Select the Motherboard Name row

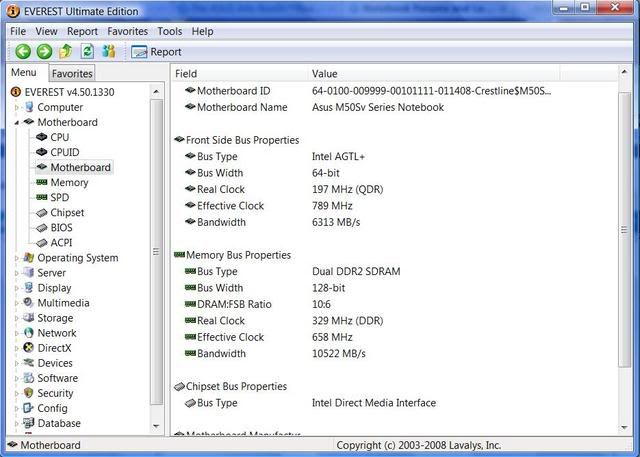(x=314, y=107)
